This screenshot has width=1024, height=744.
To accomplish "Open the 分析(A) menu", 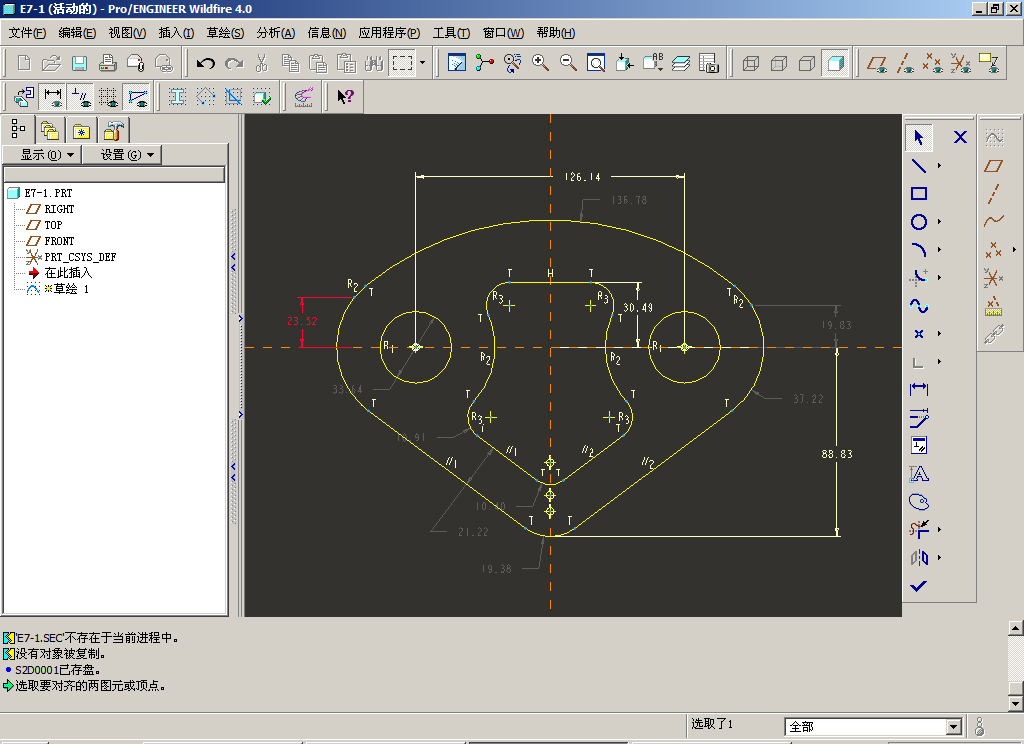I will (276, 33).
